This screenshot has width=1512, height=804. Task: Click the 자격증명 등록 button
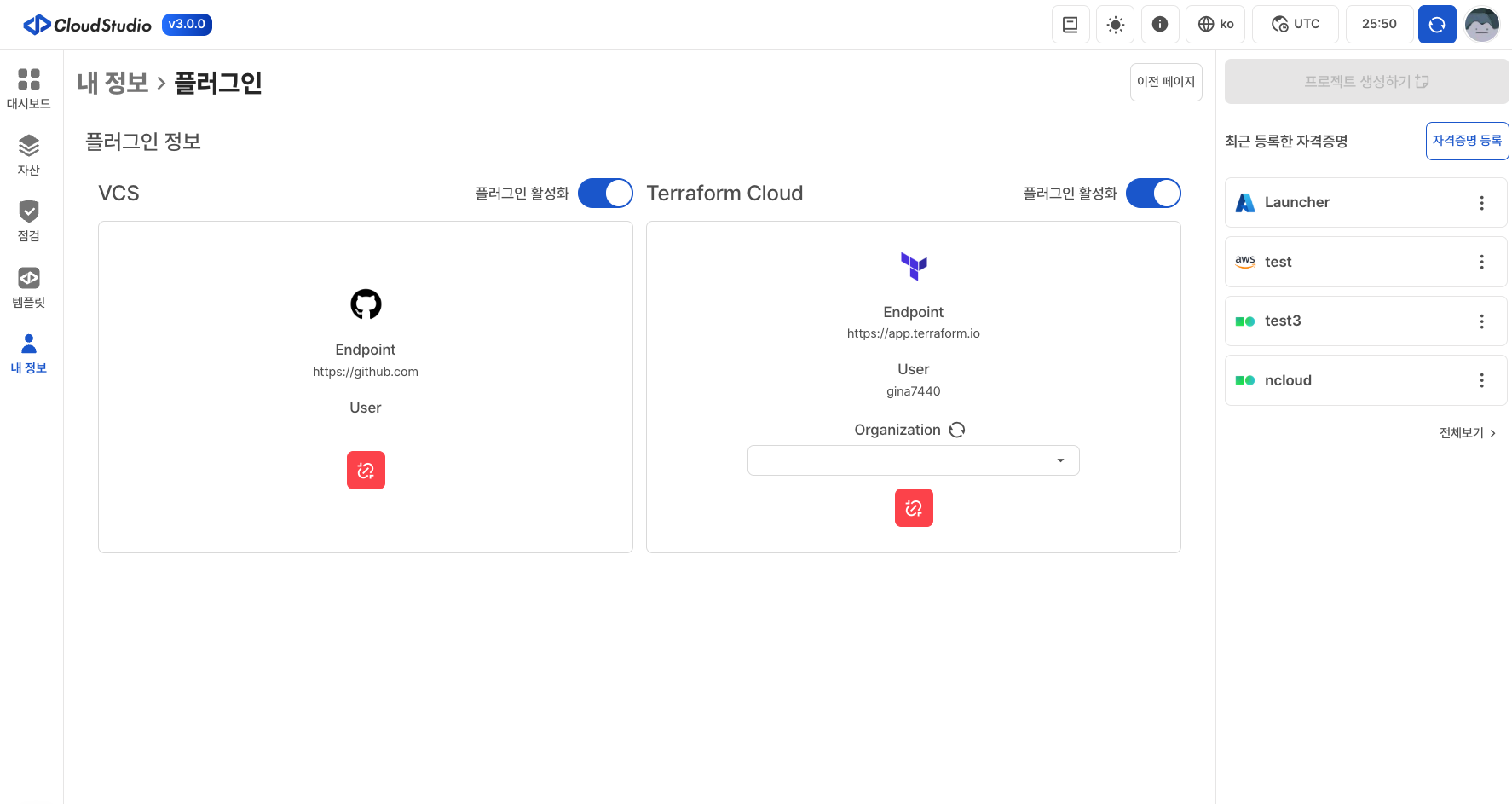[x=1466, y=141]
